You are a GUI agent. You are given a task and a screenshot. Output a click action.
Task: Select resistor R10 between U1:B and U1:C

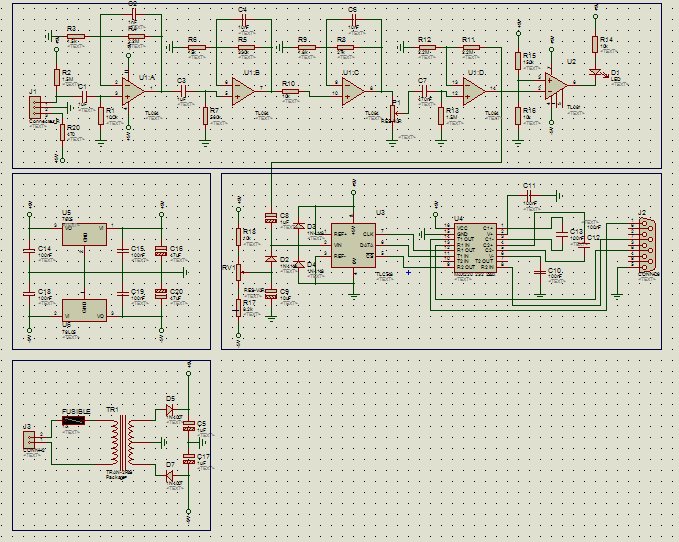click(x=290, y=91)
